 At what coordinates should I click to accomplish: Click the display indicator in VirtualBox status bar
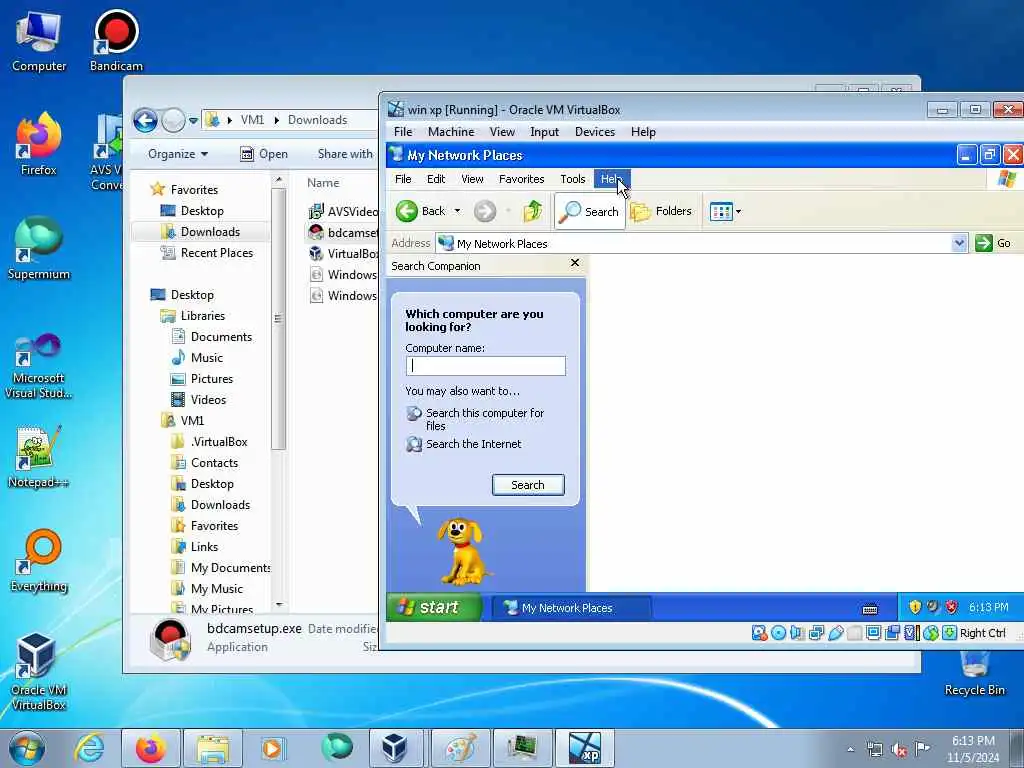point(873,632)
